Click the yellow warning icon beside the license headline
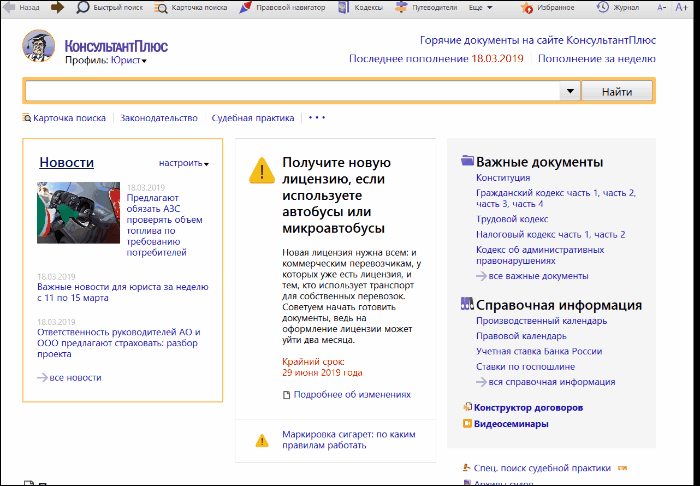Image resolution: width=700 pixels, height=486 pixels. click(262, 170)
